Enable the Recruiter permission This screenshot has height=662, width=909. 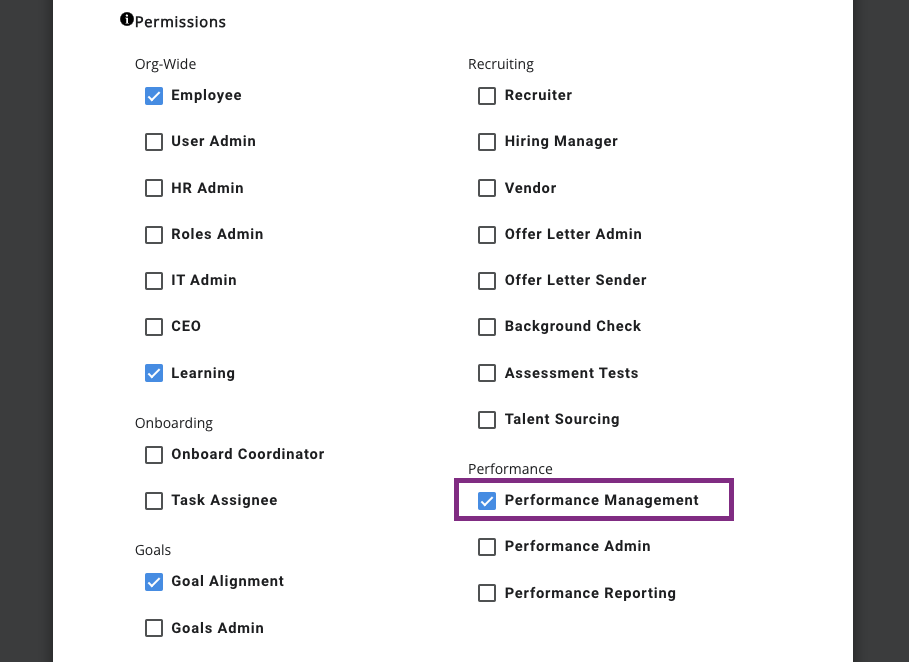pyautogui.click(x=487, y=96)
